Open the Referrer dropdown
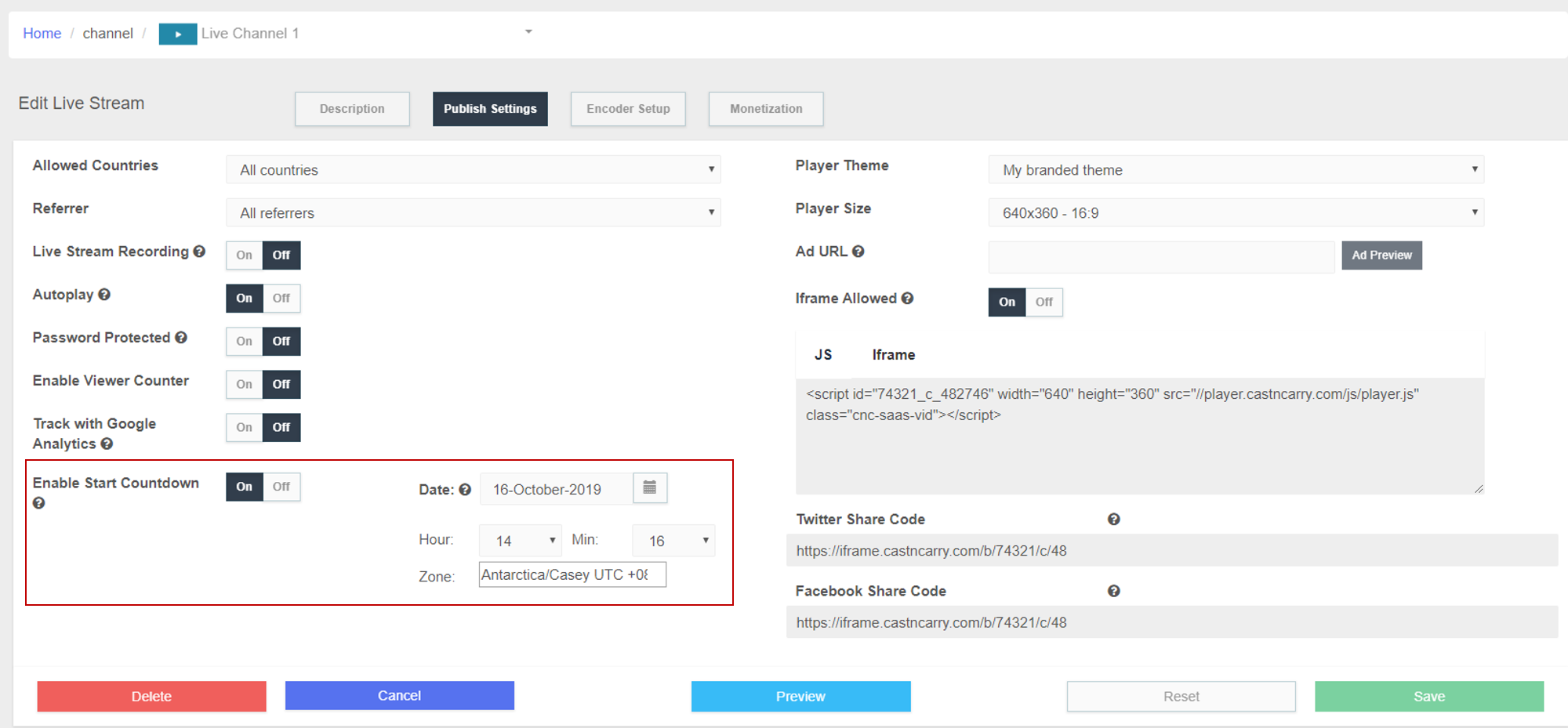 (x=474, y=213)
